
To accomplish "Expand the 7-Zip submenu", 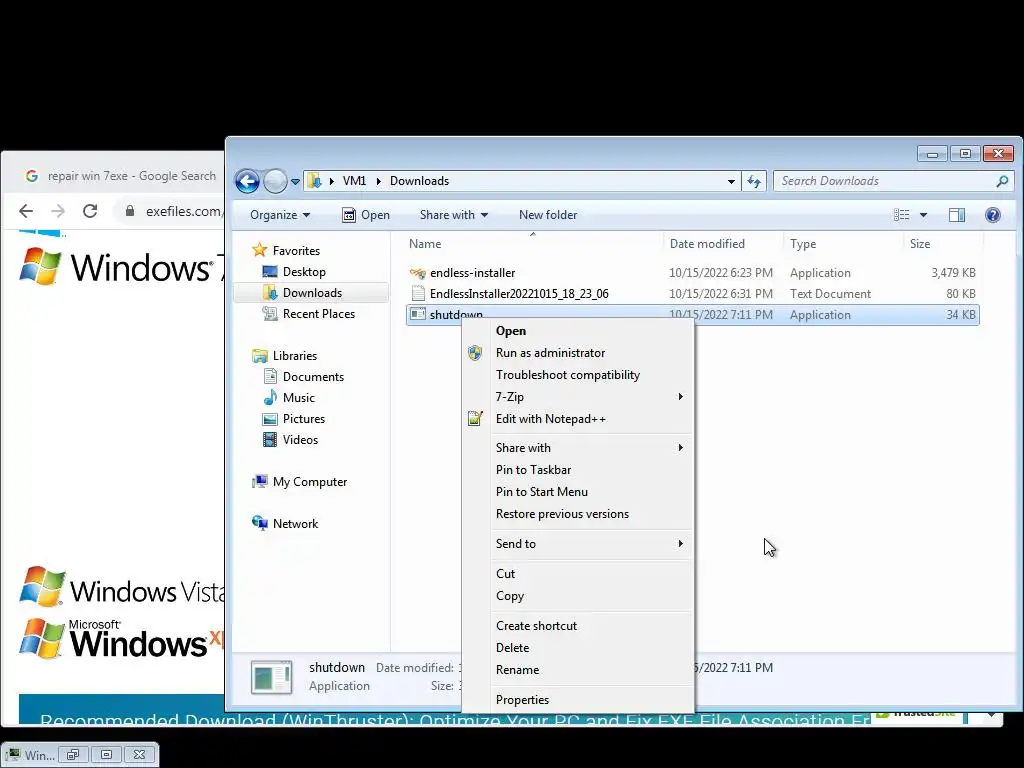I will (x=578, y=396).
